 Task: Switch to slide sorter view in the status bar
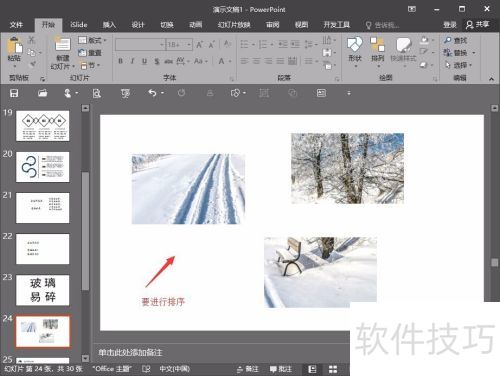(x=333, y=369)
